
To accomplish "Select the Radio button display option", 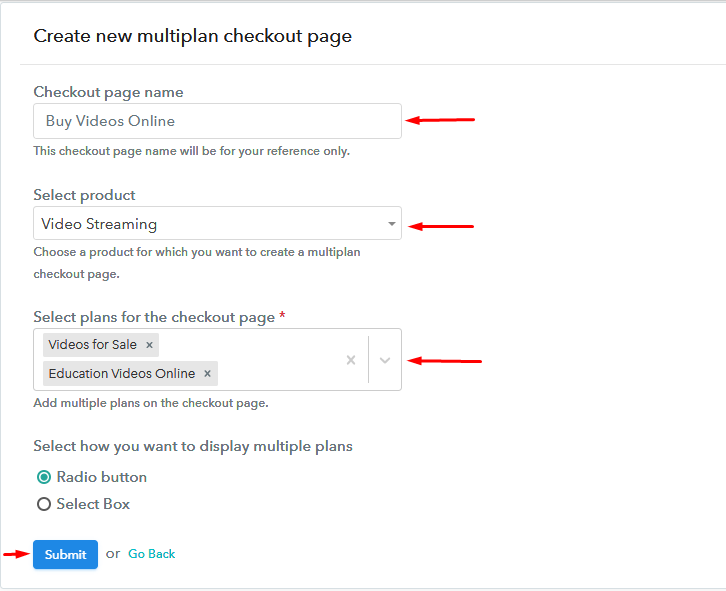I will coord(44,477).
